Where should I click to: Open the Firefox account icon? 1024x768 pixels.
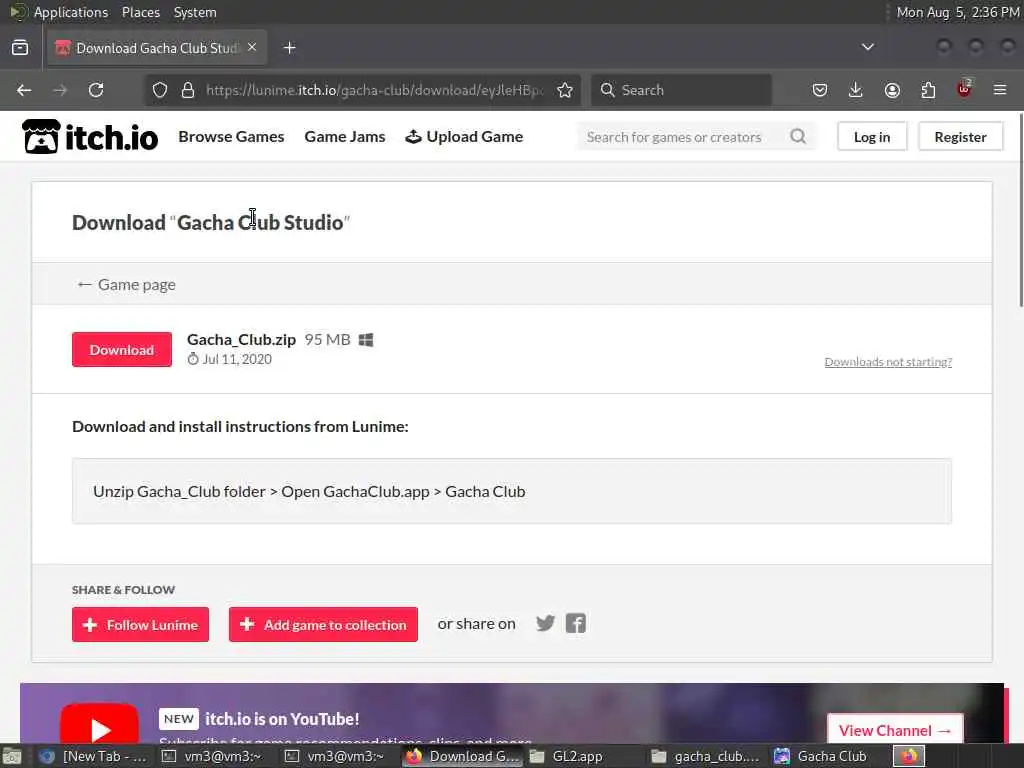[x=892, y=90]
